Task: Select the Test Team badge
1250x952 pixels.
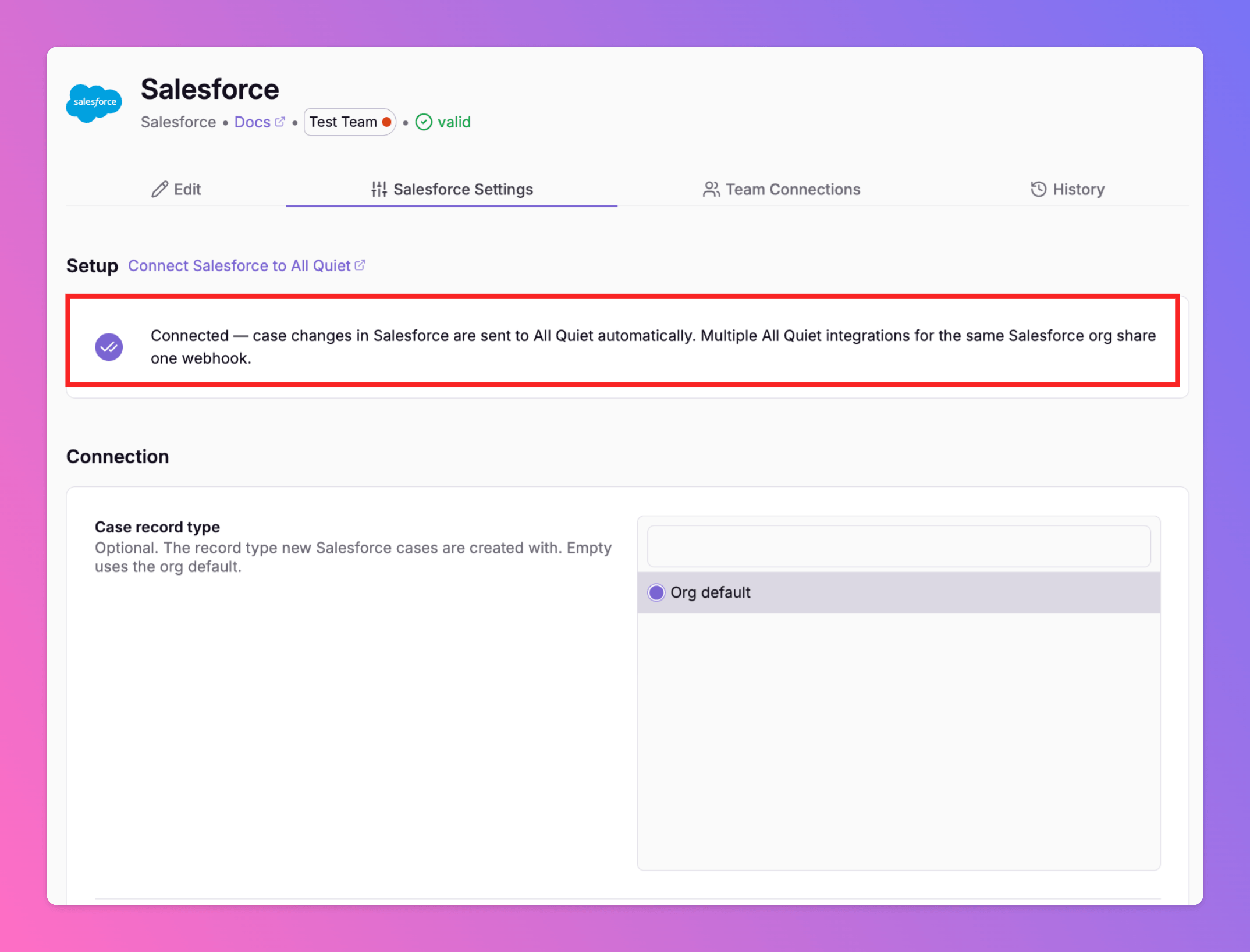Action: coord(350,122)
